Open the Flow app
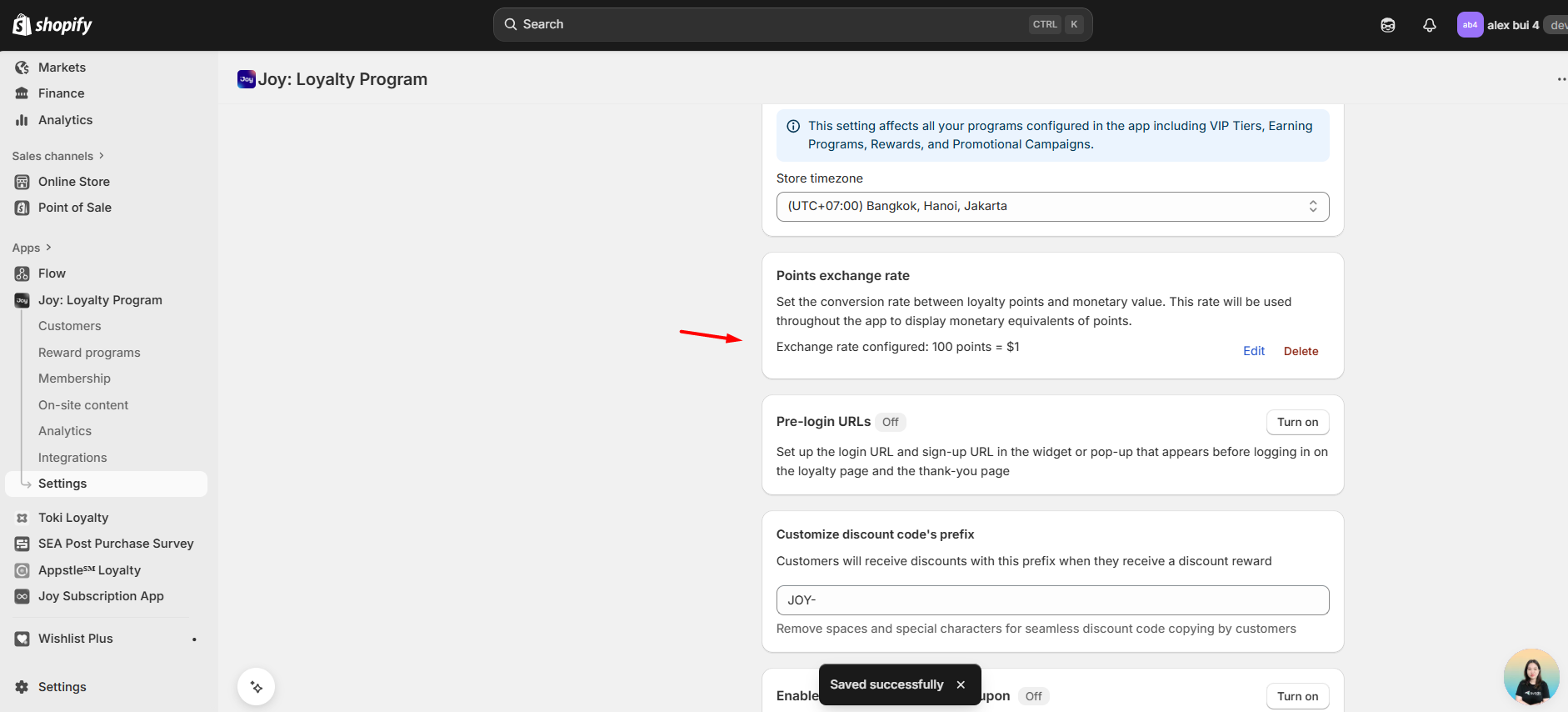This screenshot has height=712, width=1568. pos(52,273)
